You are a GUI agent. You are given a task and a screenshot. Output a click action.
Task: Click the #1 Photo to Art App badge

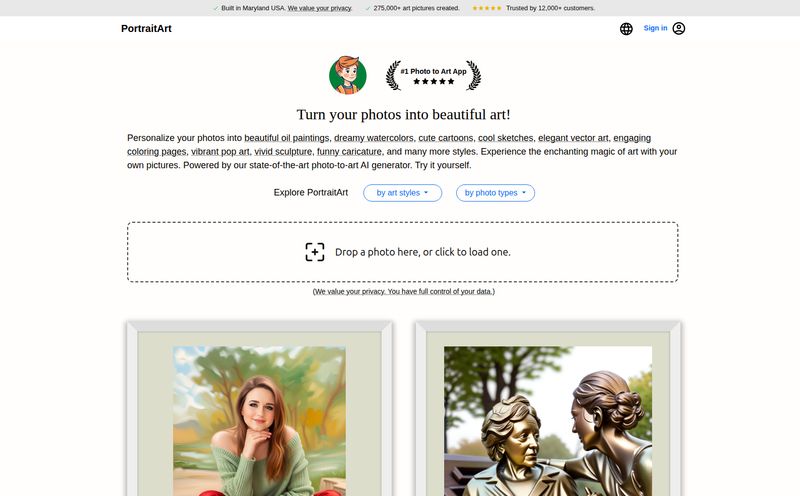(x=433, y=75)
